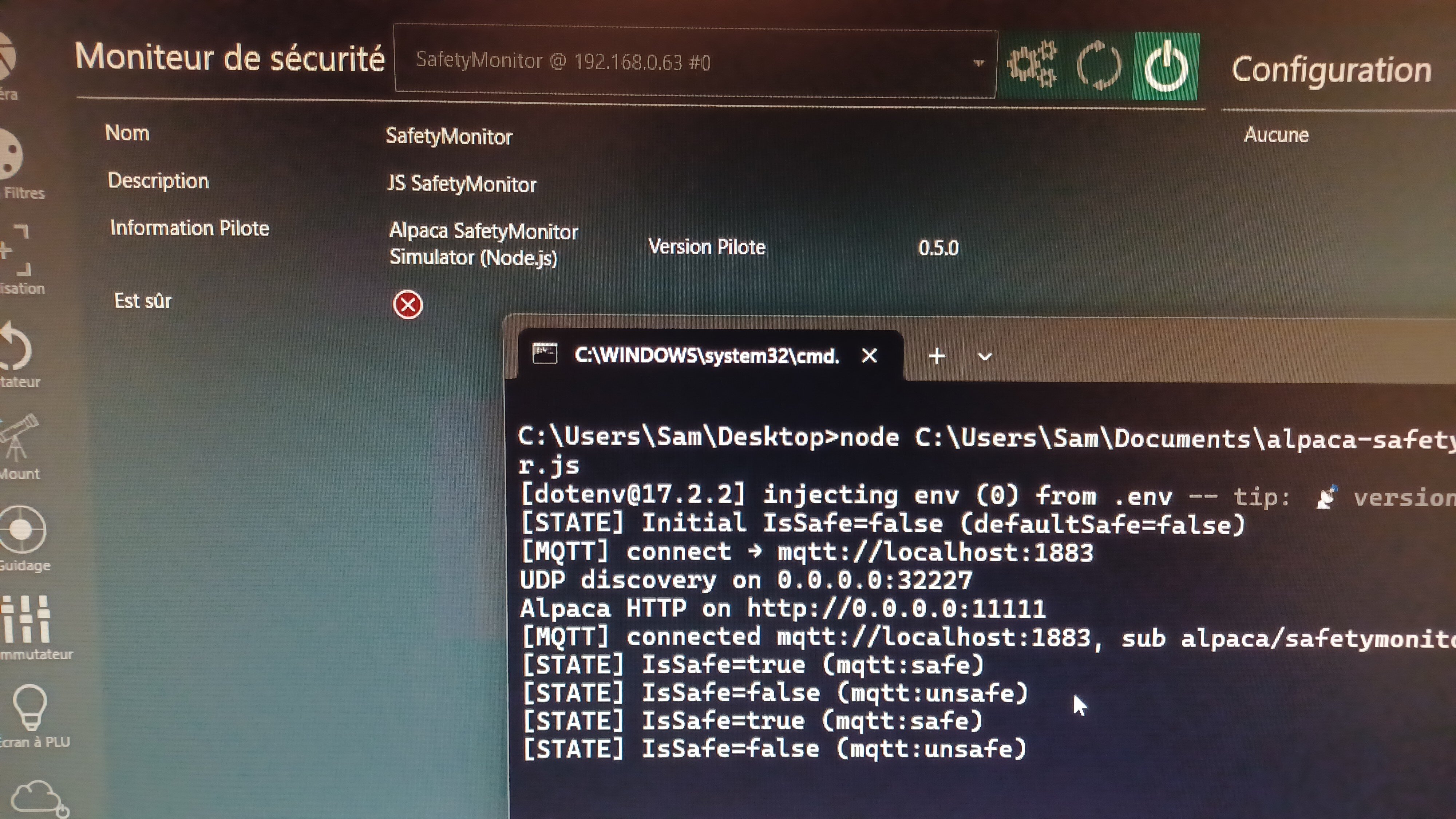Open the terminal profiles dropdown chevron
Screen dimensions: 1456x819
click(x=985, y=357)
